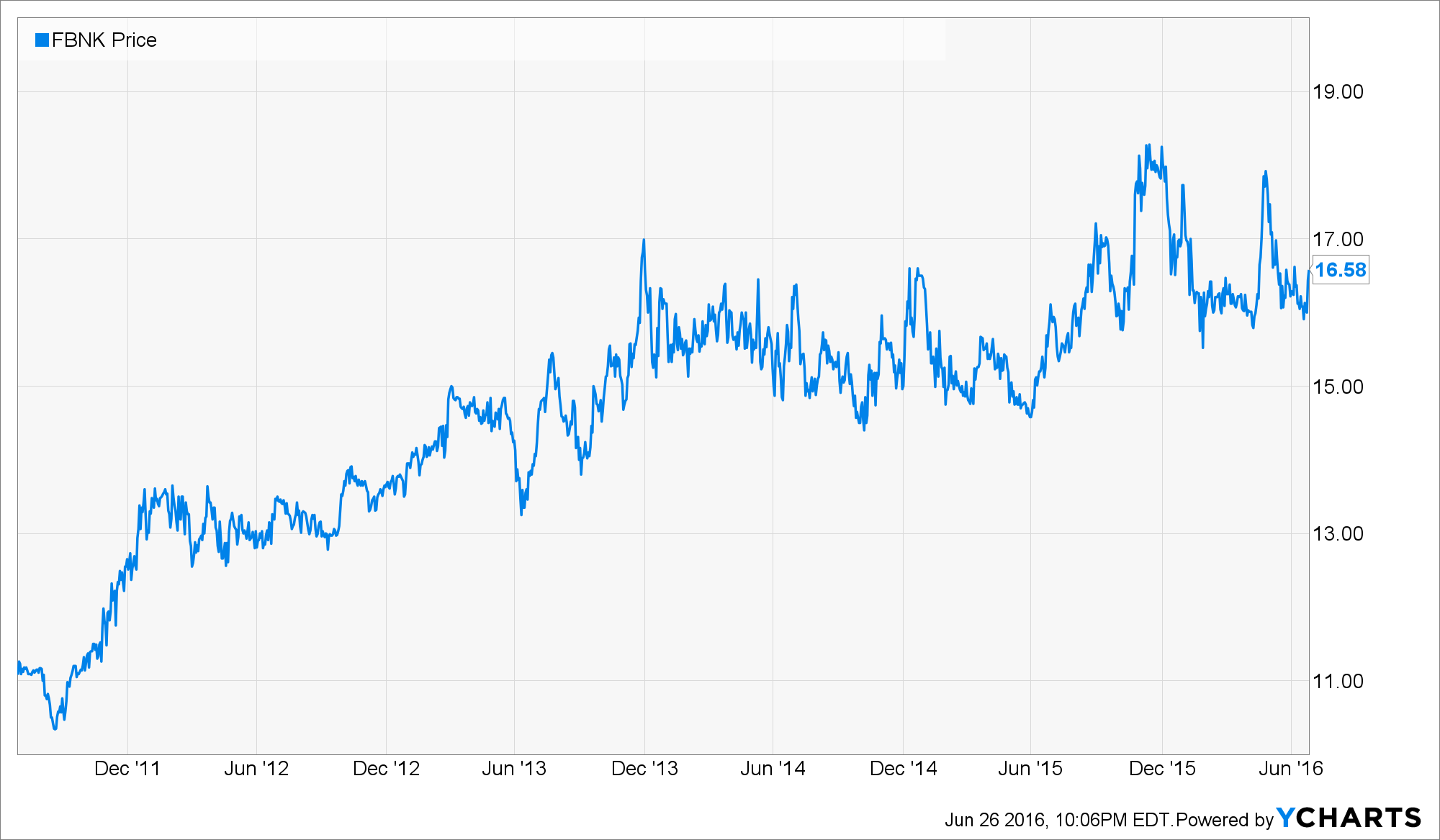The width and height of the screenshot is (1440, 840).
Task: Click the Jun '15 x-axis label
Action: pos(1030,769)
